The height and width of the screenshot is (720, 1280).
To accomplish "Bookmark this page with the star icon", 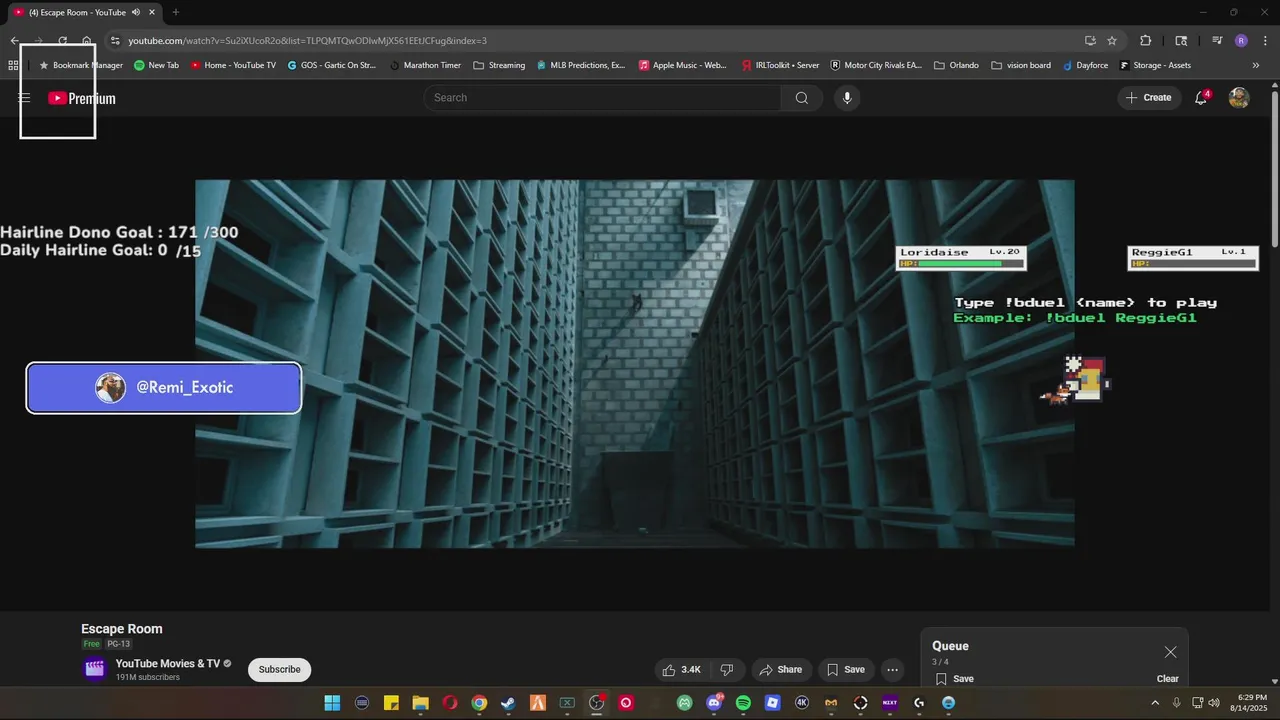I will click(1112, 41).
